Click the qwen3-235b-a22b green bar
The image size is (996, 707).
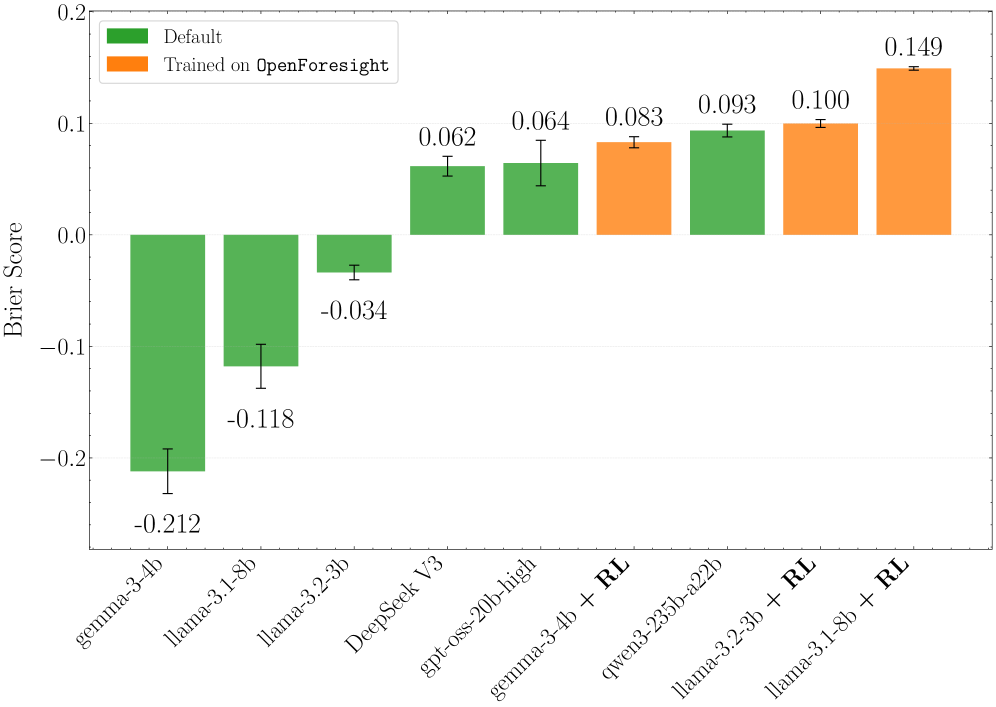coord(727,183)
